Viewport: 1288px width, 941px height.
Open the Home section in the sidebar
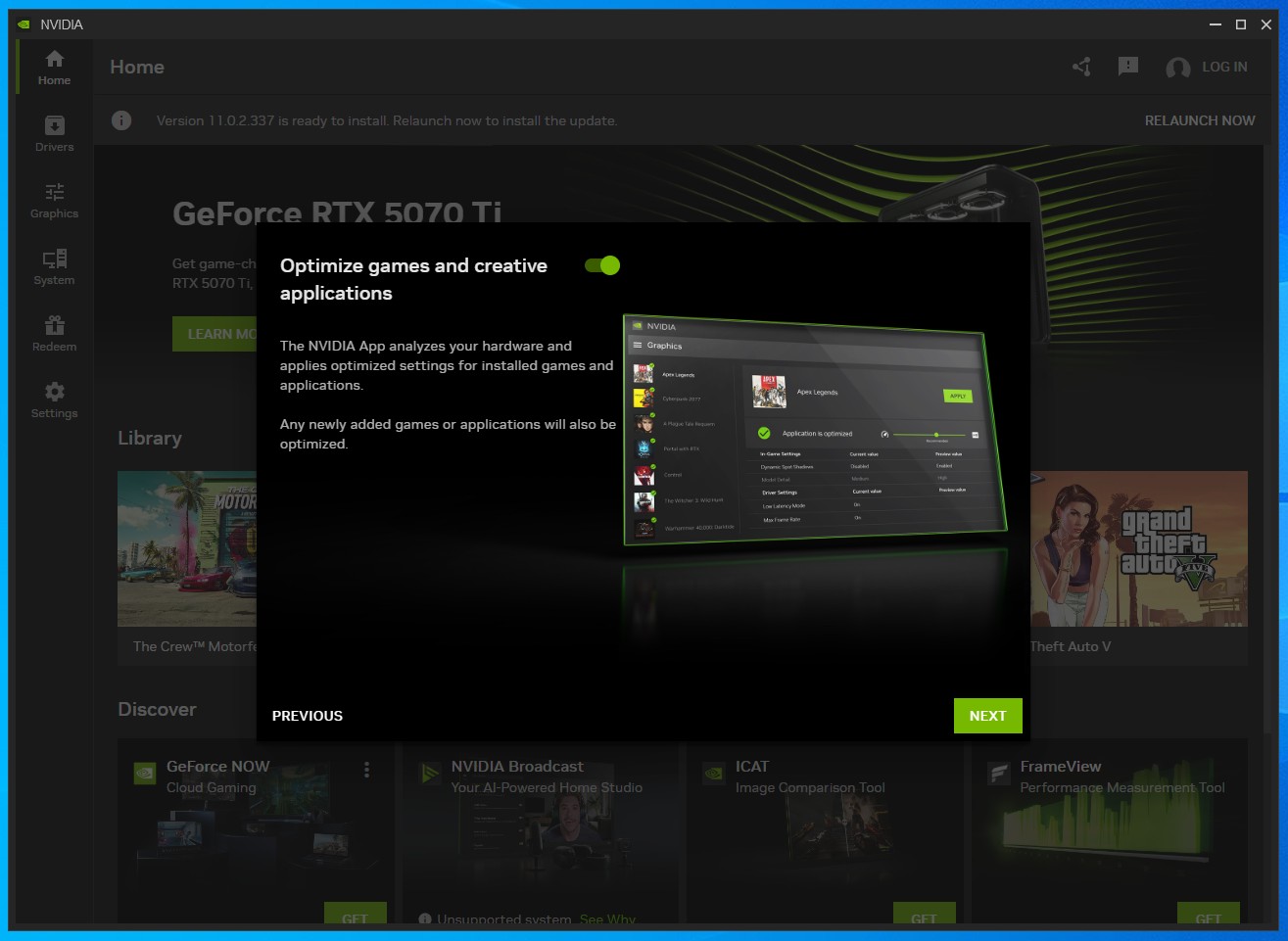pyautogui.click(x=54, y=68)
